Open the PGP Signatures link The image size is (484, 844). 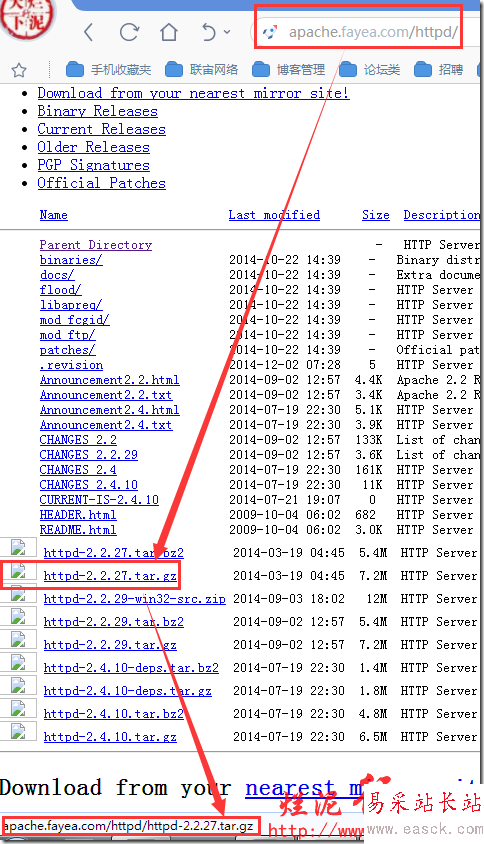93,165
